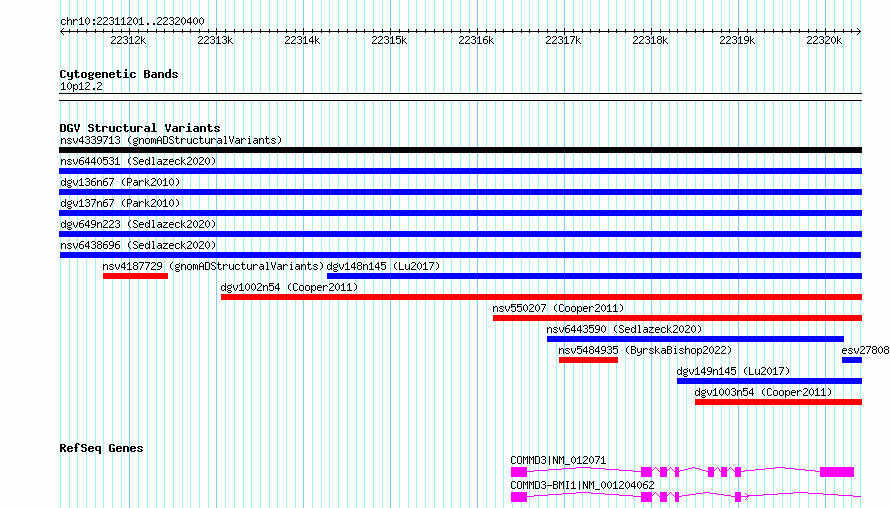Click the 22318k ruler tick label
Screen dimensions: 890x508
coord(650,40)
